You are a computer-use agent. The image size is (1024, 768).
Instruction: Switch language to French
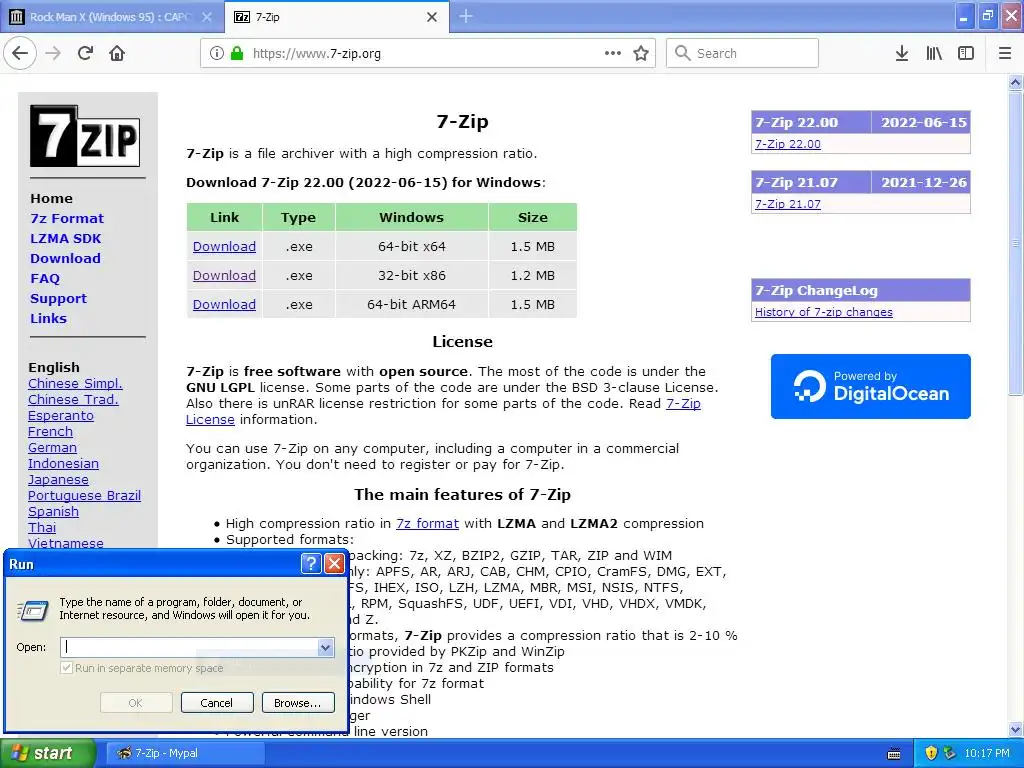click(50, 431)
